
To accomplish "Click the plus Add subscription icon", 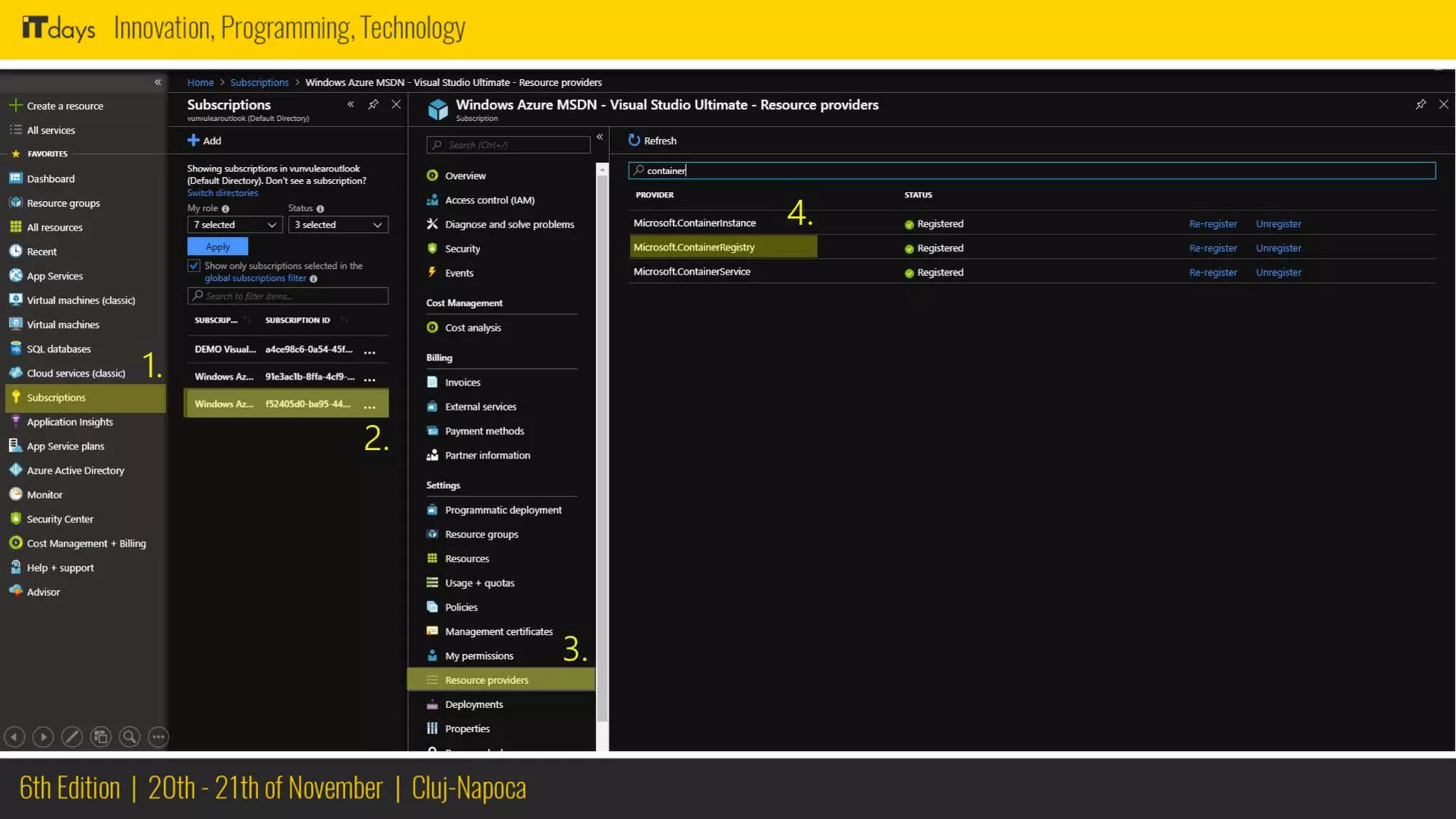I will (193, 141).
